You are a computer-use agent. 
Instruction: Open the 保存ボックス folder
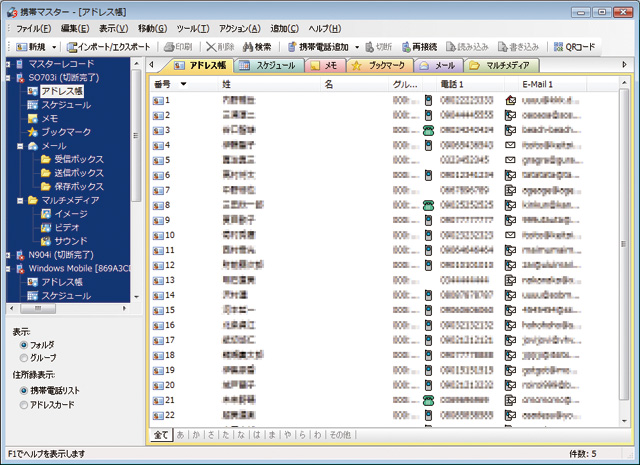(79, 187)
